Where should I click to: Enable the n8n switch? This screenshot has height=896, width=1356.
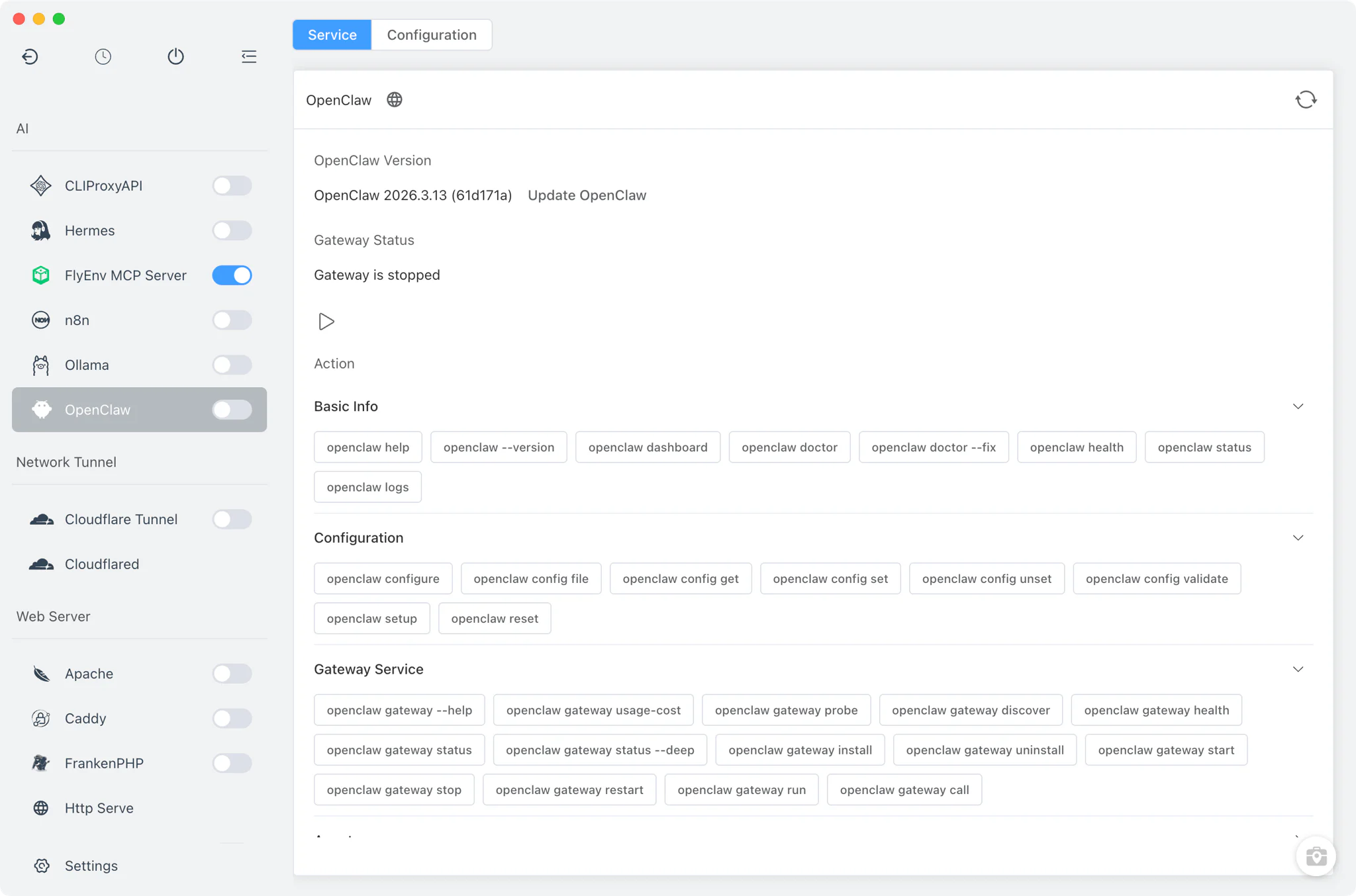click(x=232, y=320)
